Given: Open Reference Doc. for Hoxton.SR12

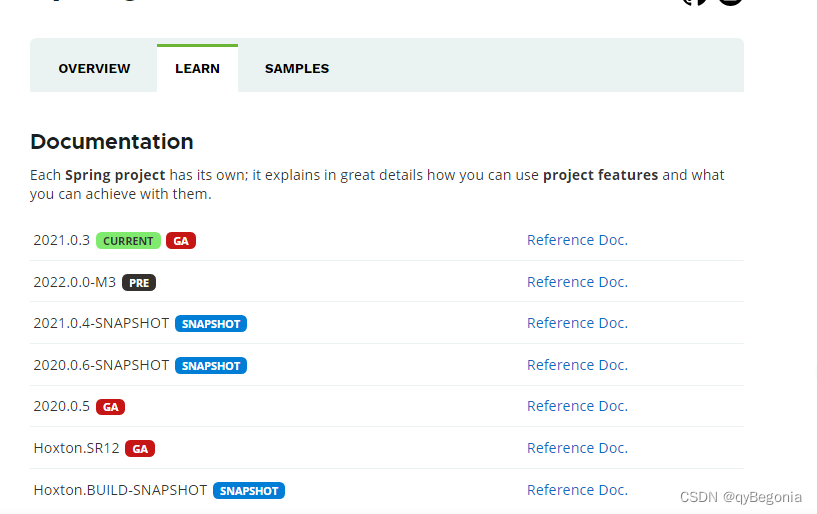Looking at the screenshot, I should [x=577, y=448].
